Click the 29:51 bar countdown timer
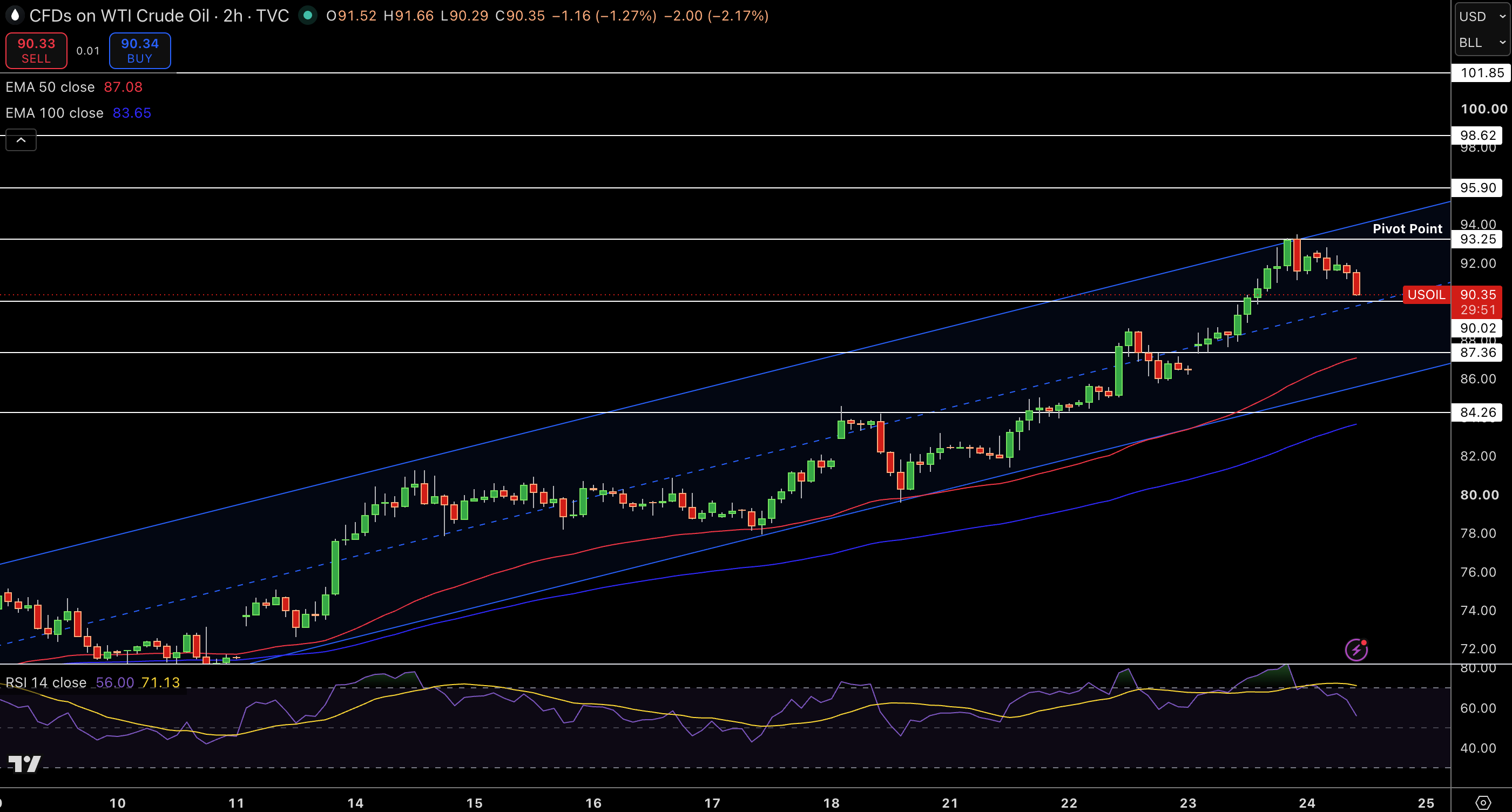1512x812 pixels. click(1478, 310)
